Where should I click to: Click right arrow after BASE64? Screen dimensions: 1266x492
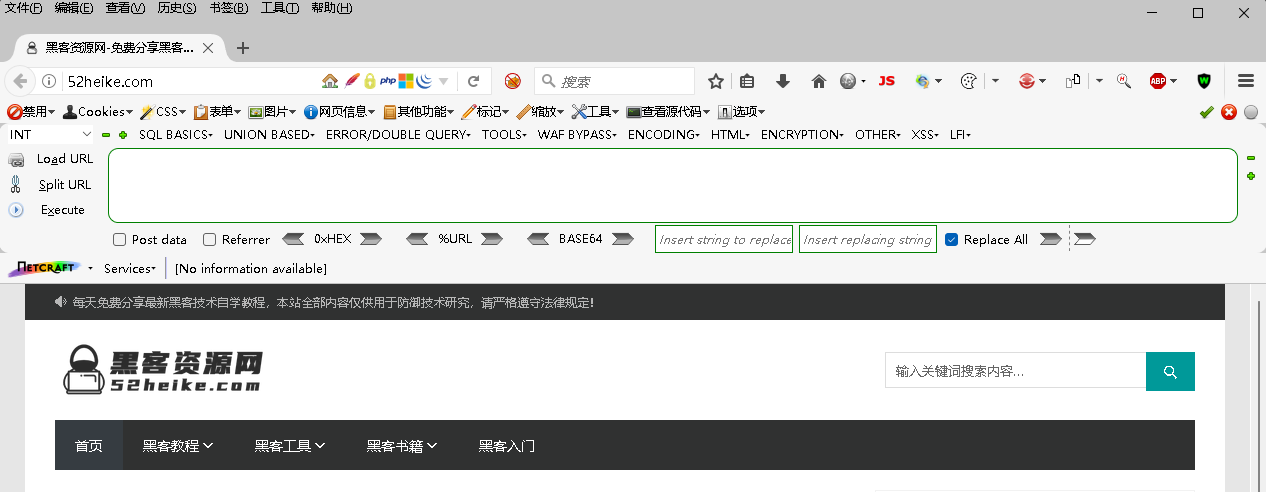(x=623, y=239)
